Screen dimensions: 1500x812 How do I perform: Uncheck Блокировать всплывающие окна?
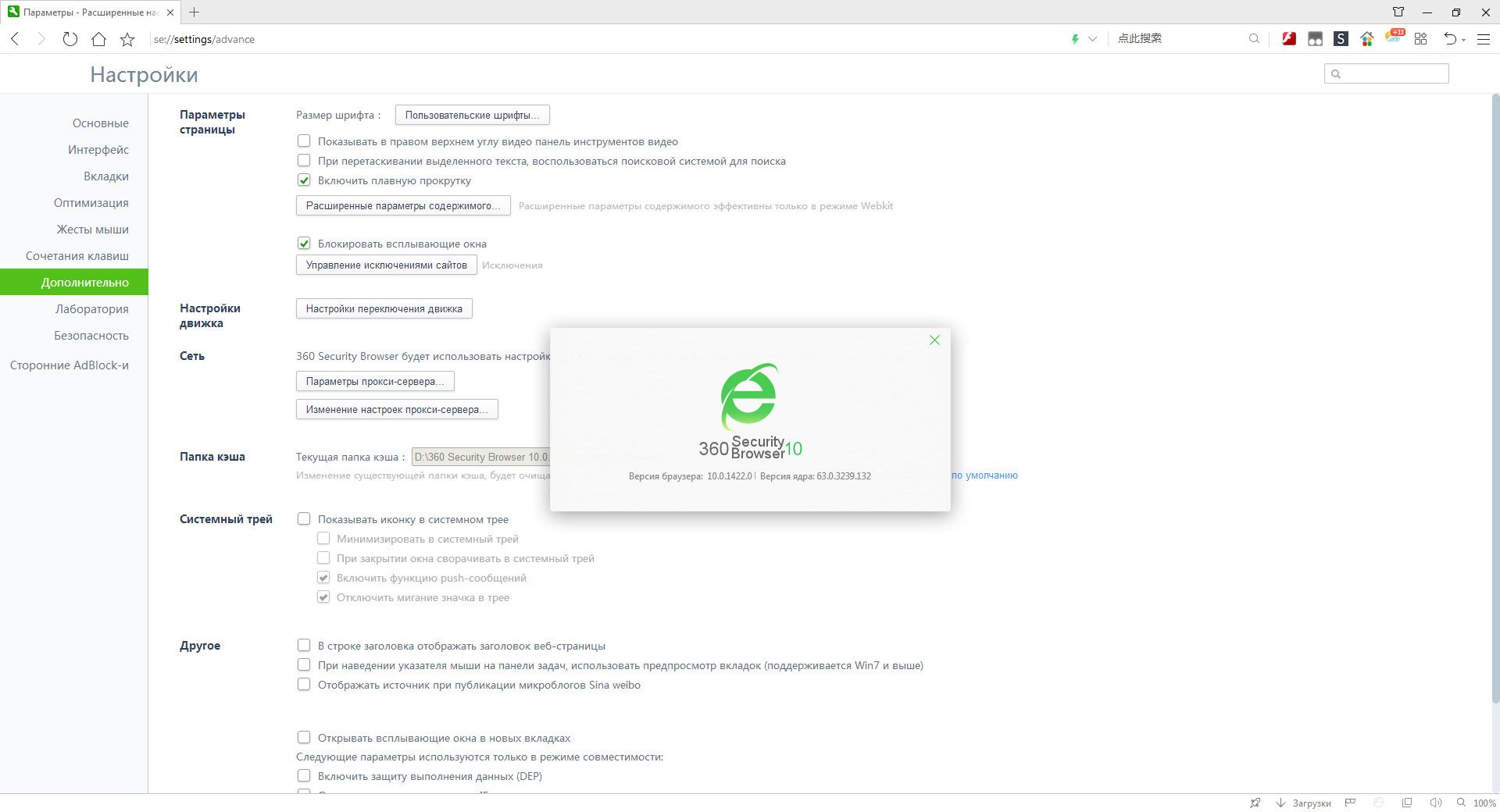point(304,244)
